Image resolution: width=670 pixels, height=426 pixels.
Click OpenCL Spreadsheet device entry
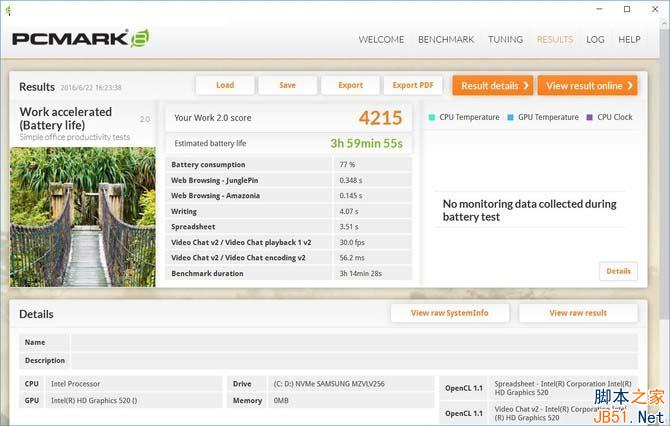click(x=563, y=388)
